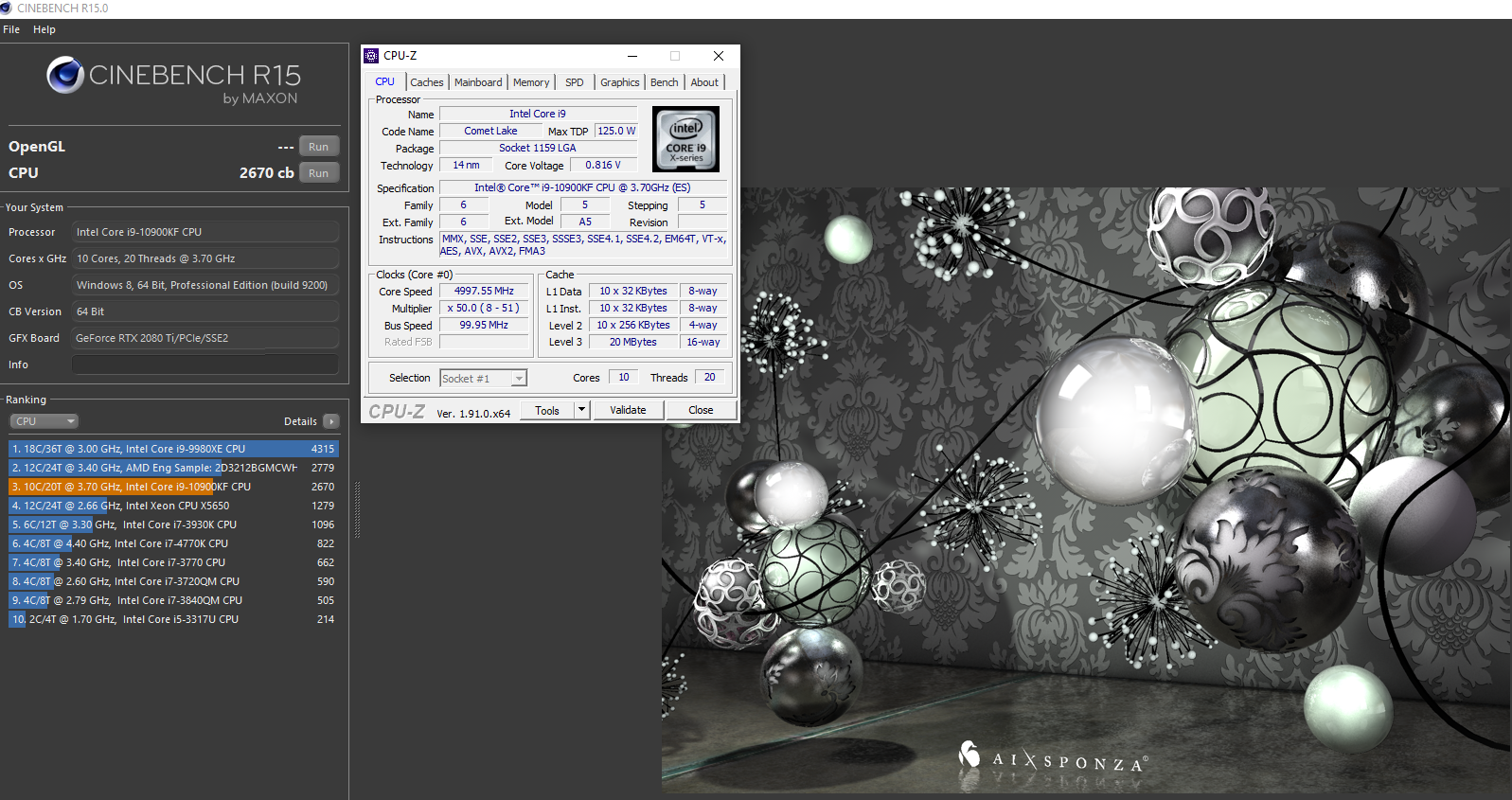1512x800 pixels.
Task: Select ranking row AMD Eng Sample
Action: tap(173, 468)
